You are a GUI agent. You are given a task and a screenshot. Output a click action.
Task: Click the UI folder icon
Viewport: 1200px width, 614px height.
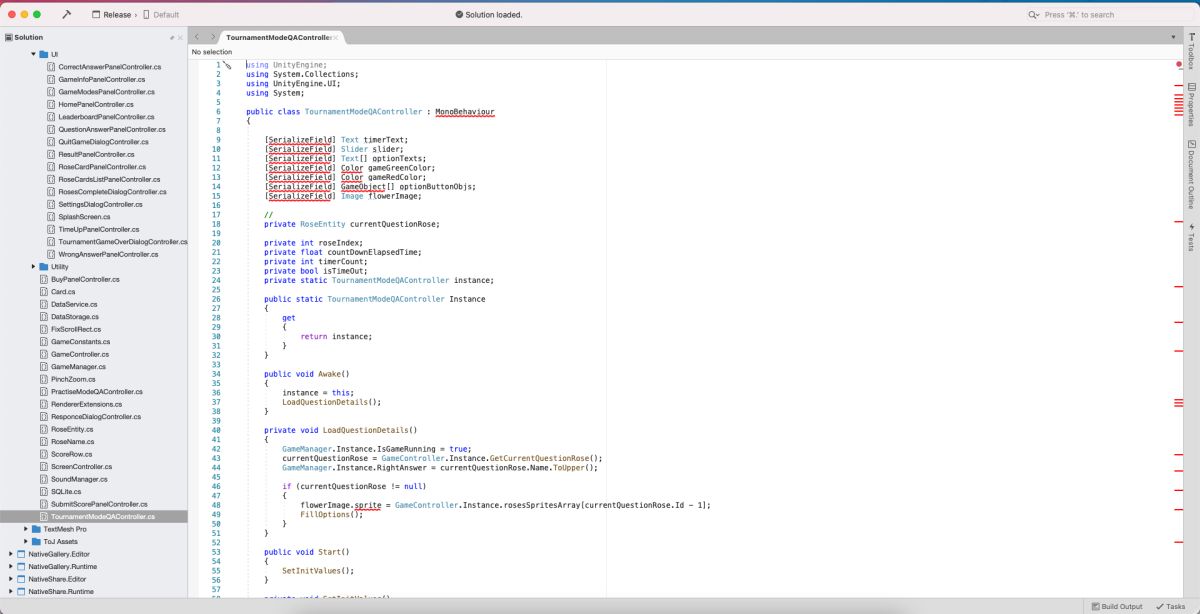tap(44, 54)
